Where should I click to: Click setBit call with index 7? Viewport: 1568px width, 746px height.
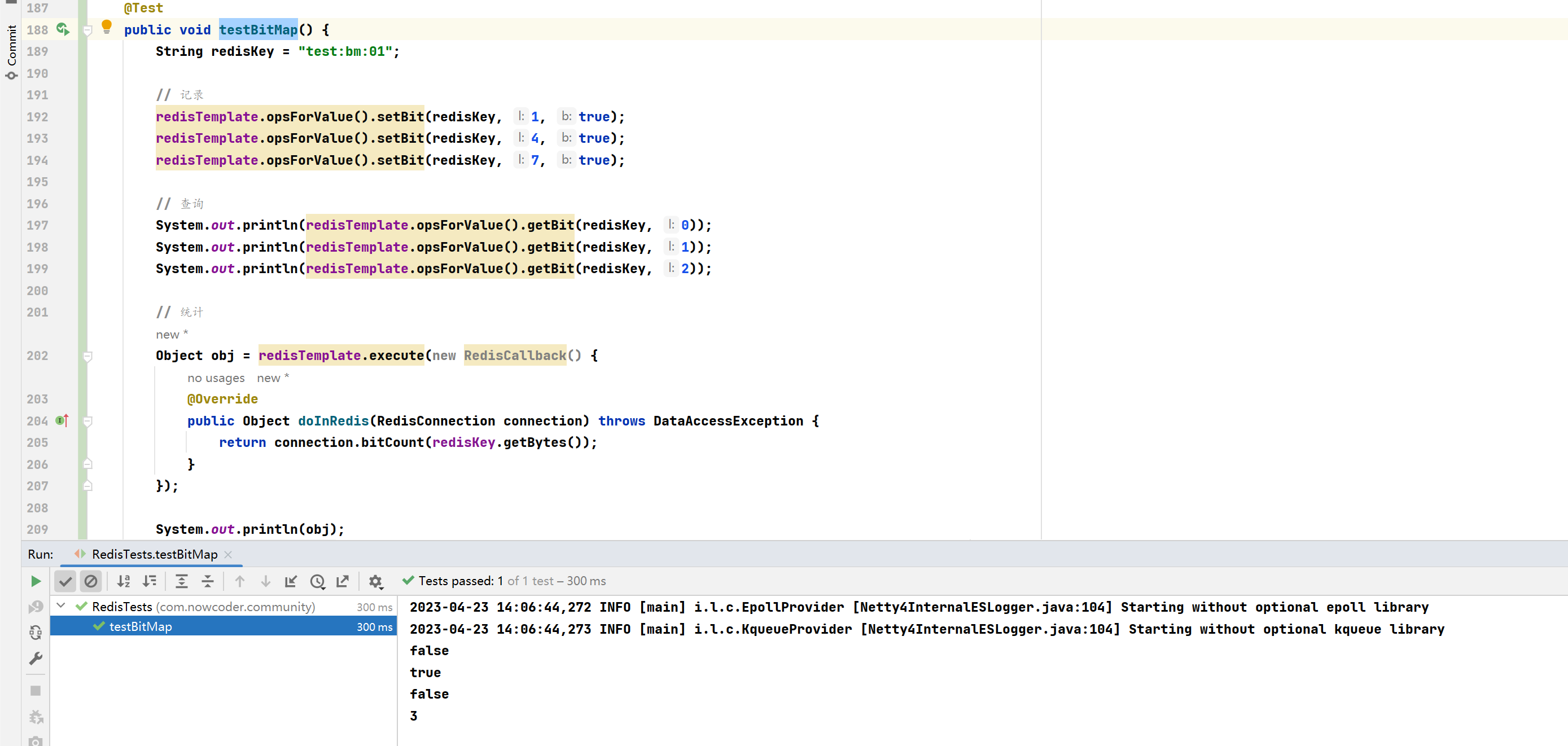390,160
